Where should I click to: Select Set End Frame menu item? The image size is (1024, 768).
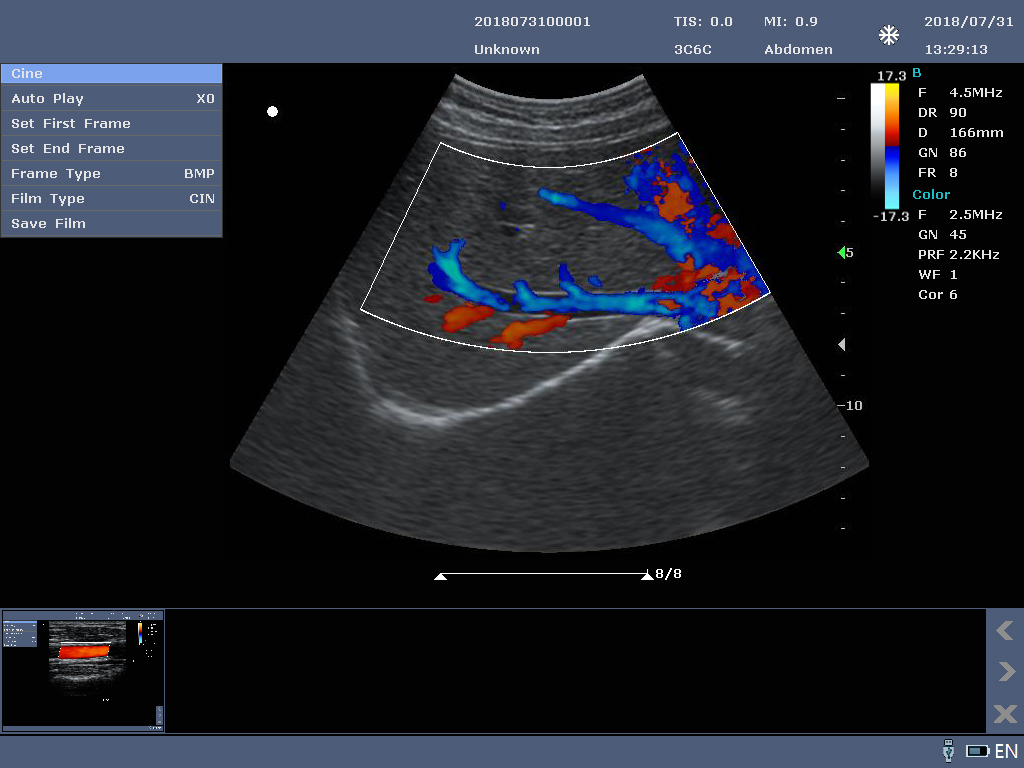click(68, 149)
